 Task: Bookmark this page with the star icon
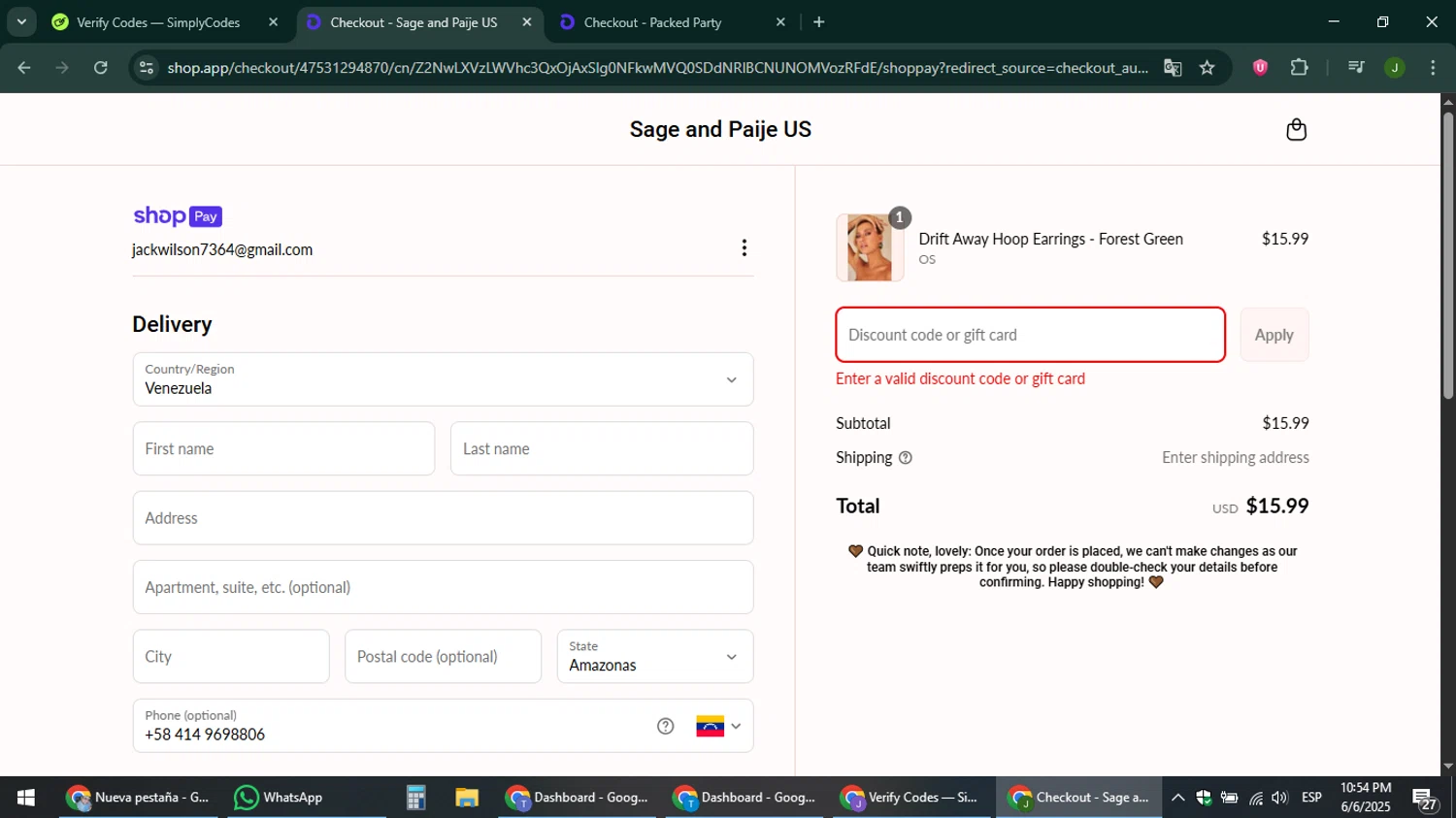click(x=1207, y=67)
